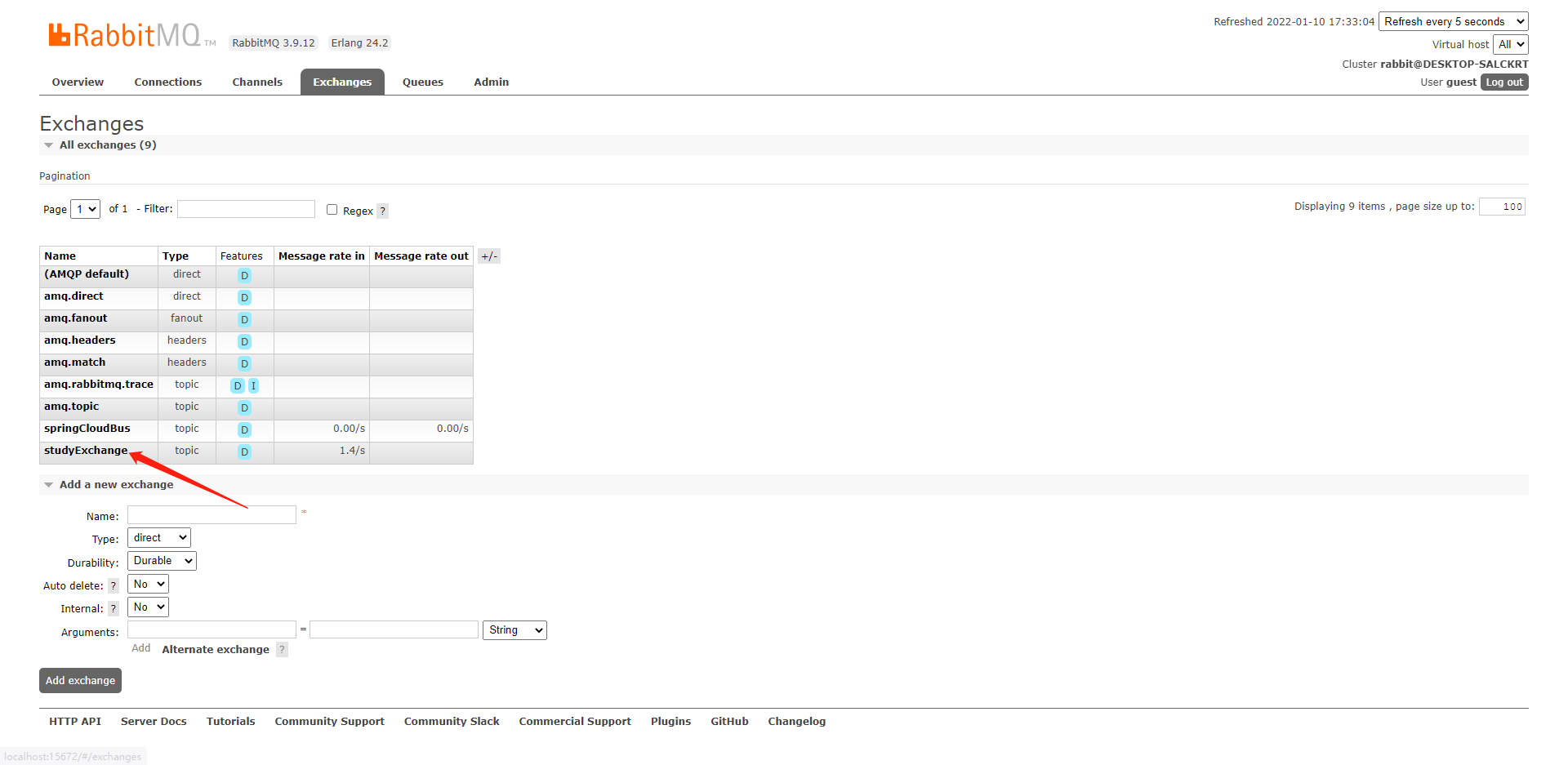Open the (AMQP default) exchange link

tap(87, 274)
